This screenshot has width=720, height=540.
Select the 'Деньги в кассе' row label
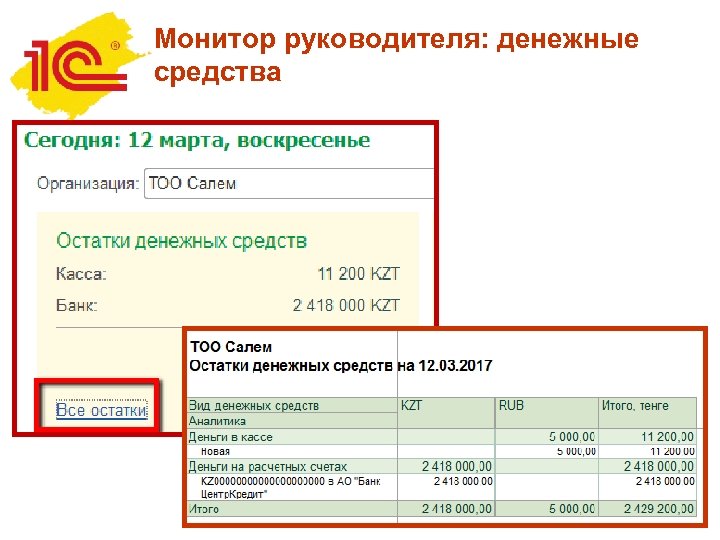point(231,437)
